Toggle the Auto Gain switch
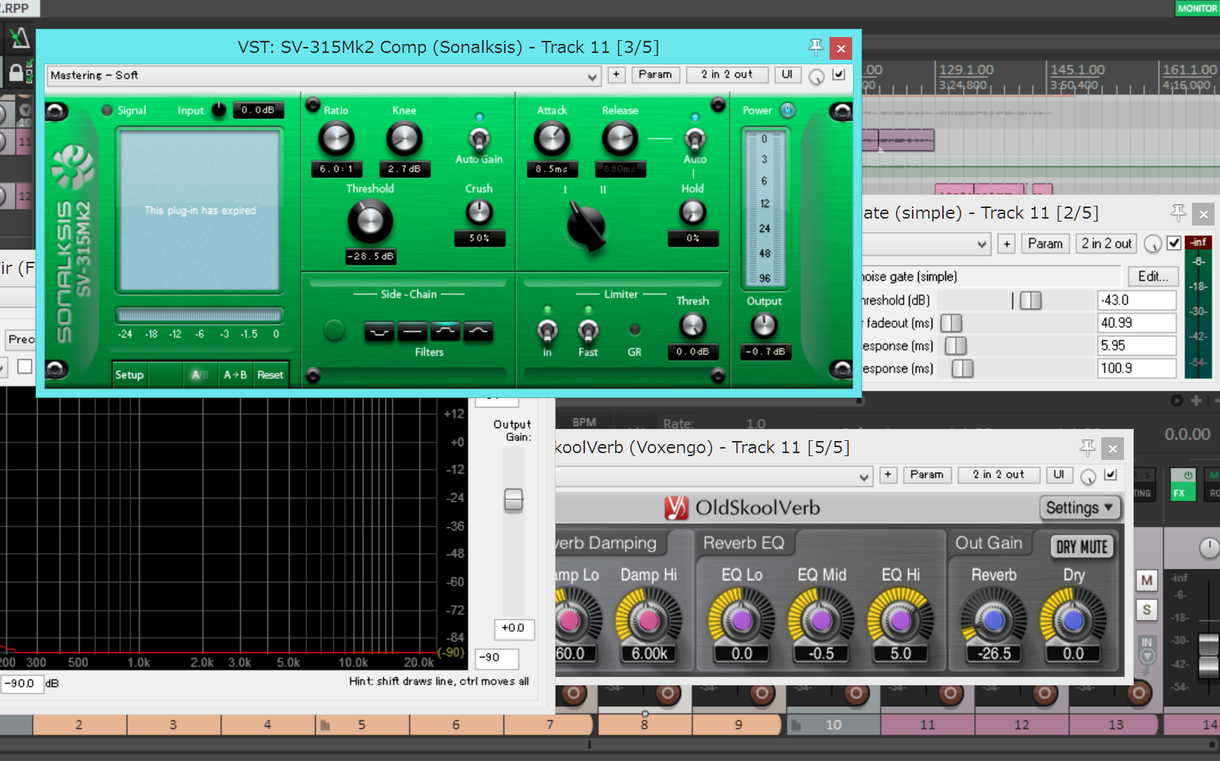The image size is (1220, 761). (479, 138)
